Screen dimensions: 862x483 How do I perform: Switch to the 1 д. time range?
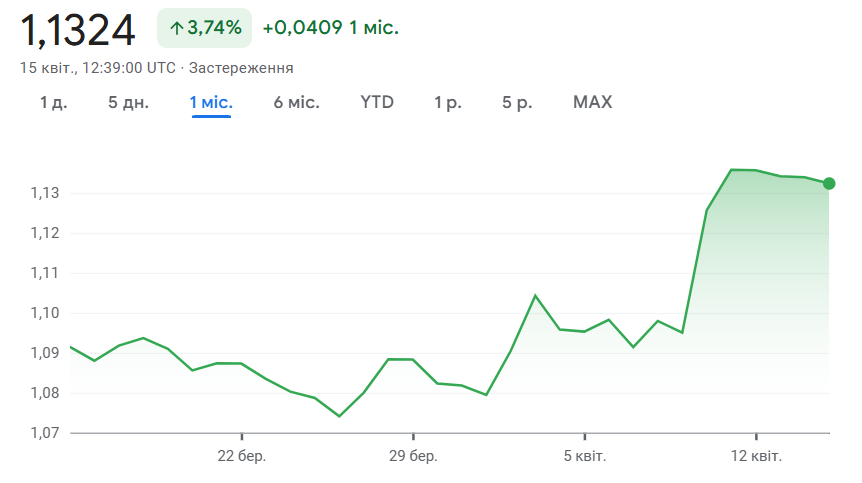tap(54, 102)
